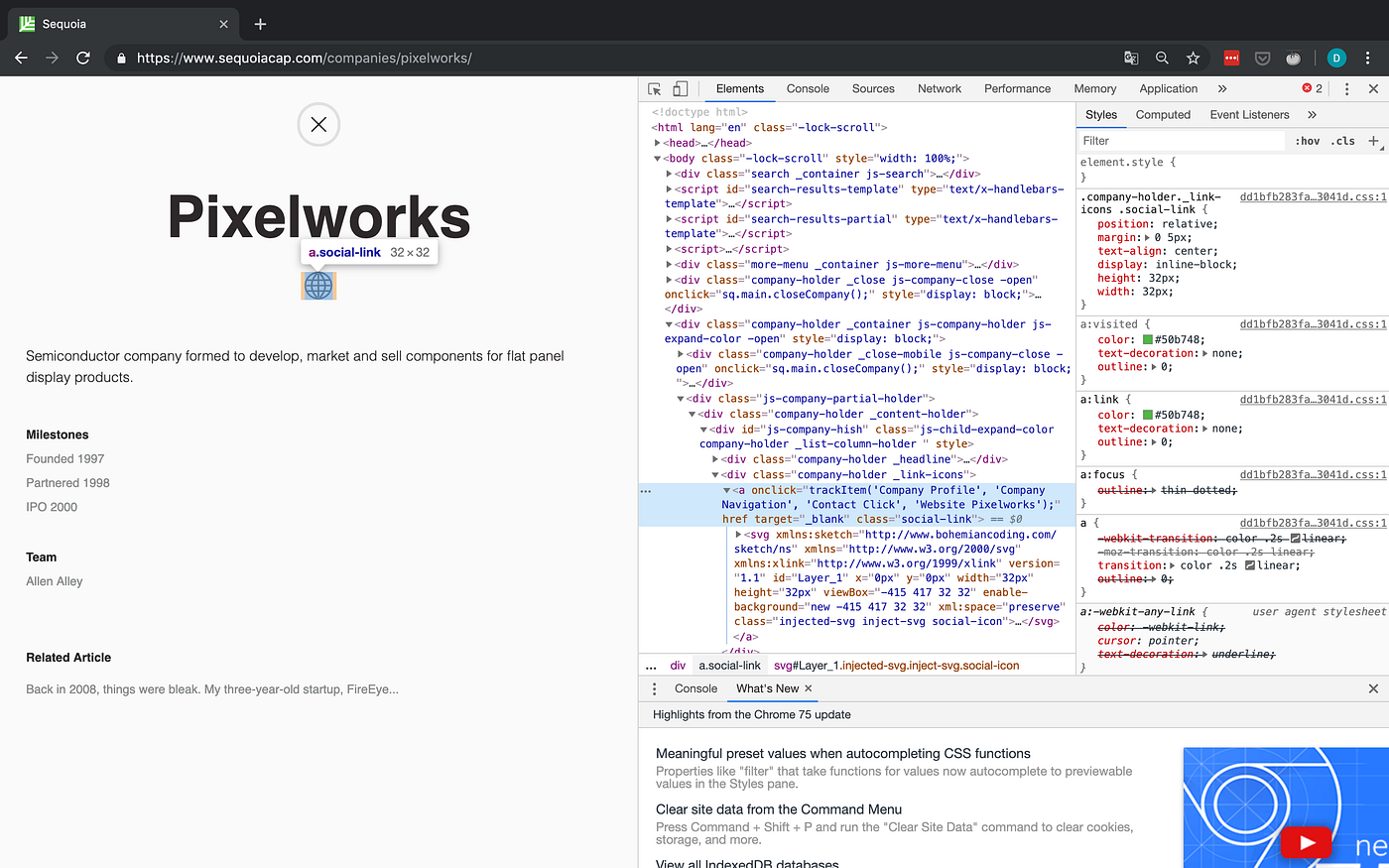
Task: Open the dd1bfb283fa stylesheet link
Action: (x=1315, y=196)
